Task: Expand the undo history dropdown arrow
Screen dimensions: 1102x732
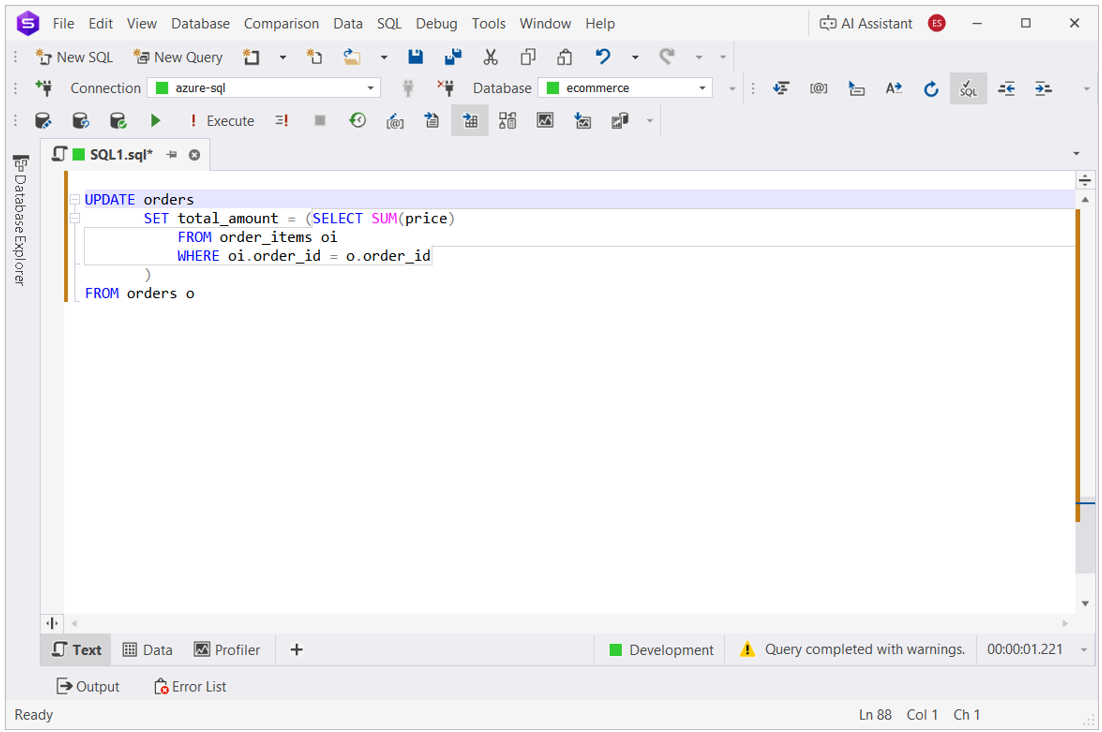Action: [635, 57]
